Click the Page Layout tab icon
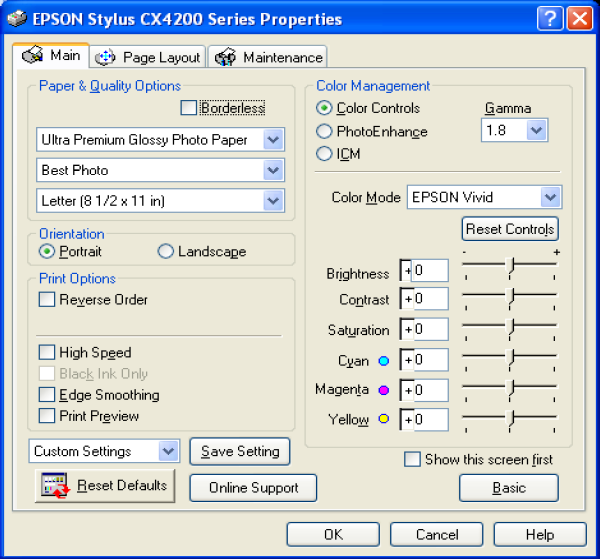The image size is (600, 559). [105, 58]
